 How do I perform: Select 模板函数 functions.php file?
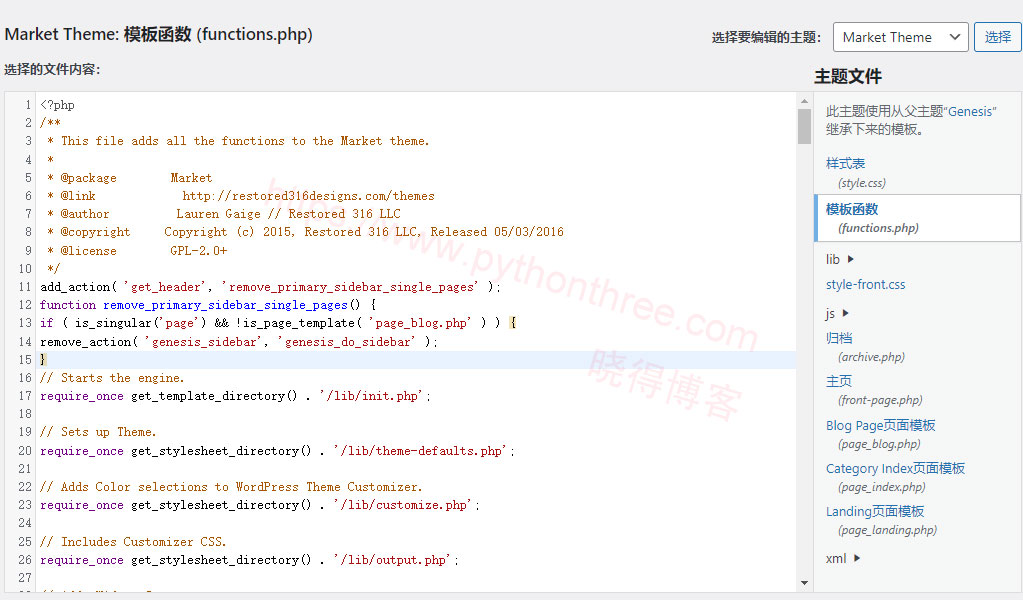(x=852, y=209)
